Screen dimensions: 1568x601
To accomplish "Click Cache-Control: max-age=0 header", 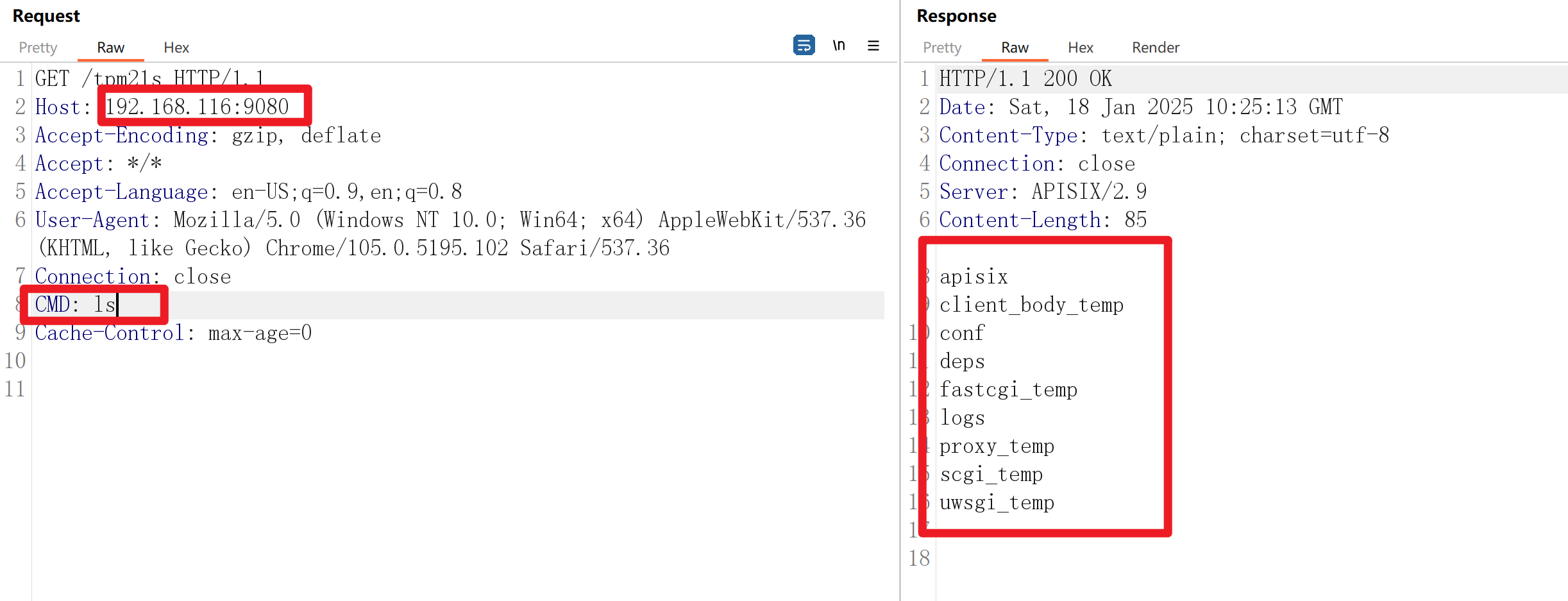I will pyautogui.click(x=173, y=333).
